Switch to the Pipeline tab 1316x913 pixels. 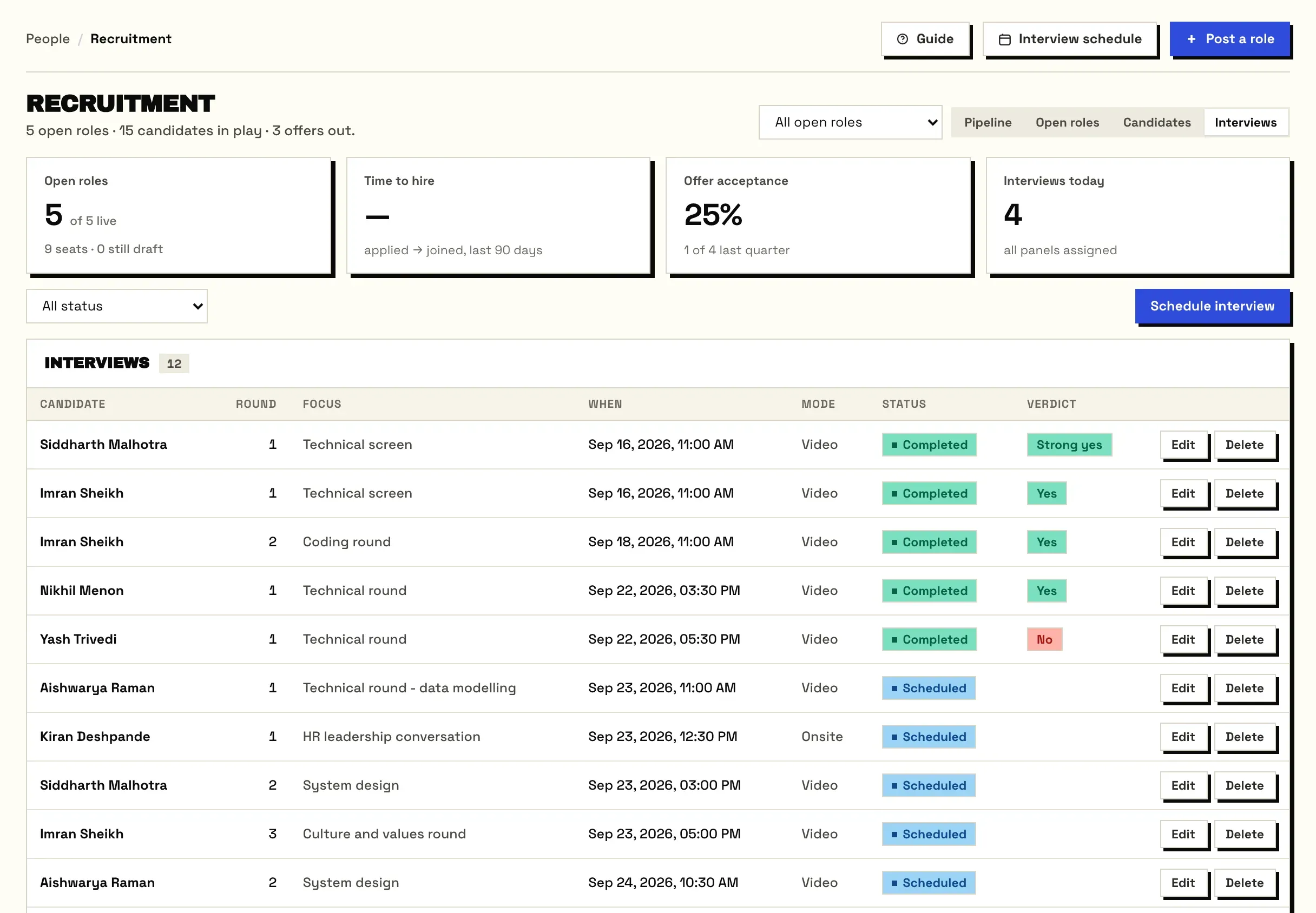[988, 122]
